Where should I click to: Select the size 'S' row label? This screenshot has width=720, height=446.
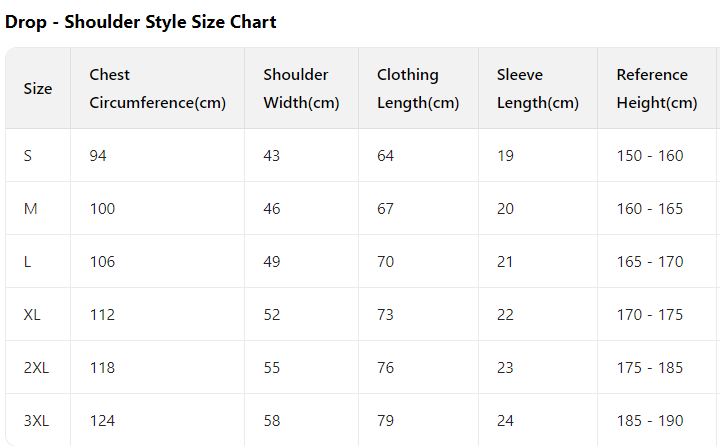point(28,156)
